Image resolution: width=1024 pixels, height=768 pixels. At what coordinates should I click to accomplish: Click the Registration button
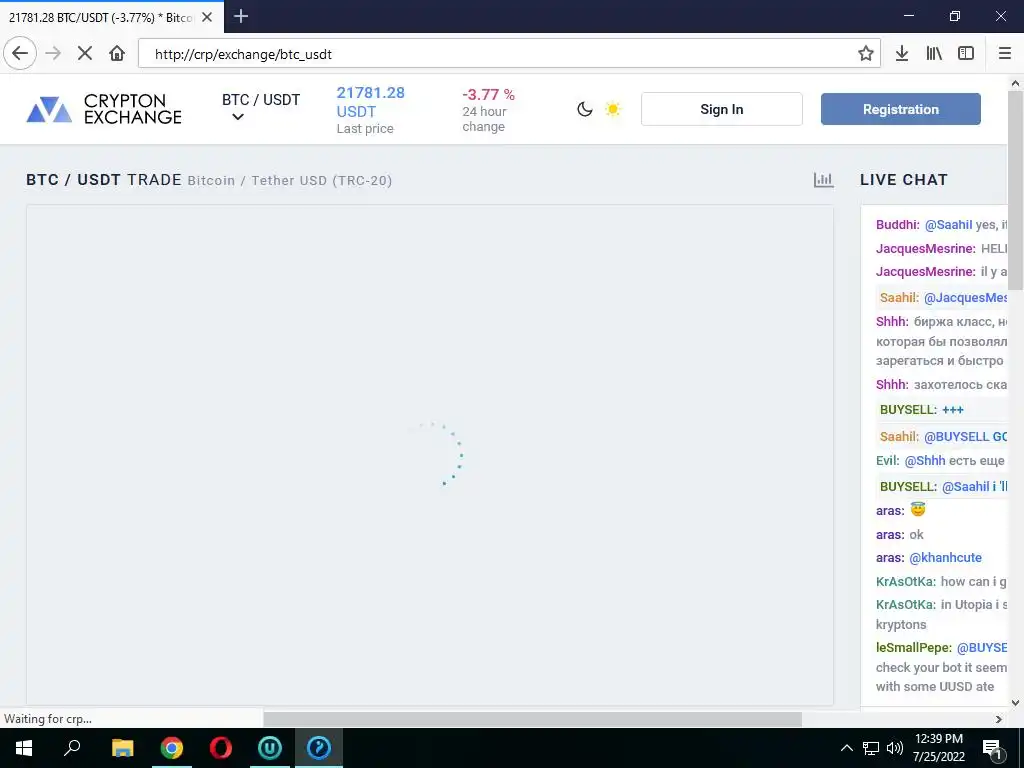(901, 109)
